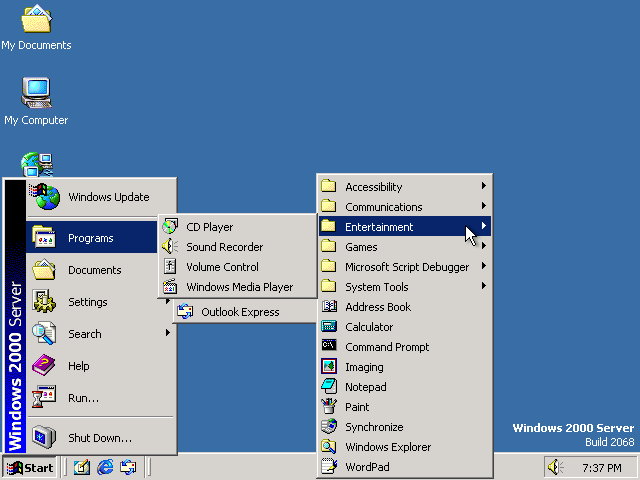
Task: Choose Run... from the Start menu
Action: (101, 398)
